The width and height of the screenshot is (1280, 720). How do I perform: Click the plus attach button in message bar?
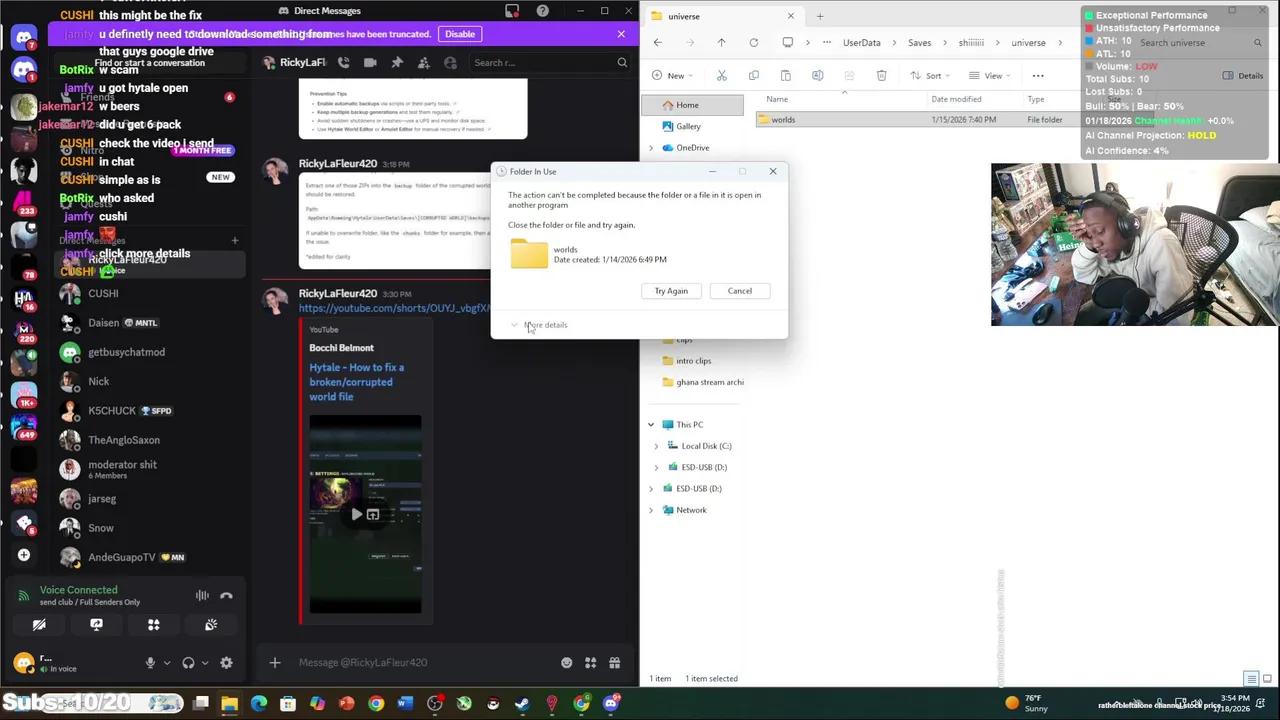(275, 662)
